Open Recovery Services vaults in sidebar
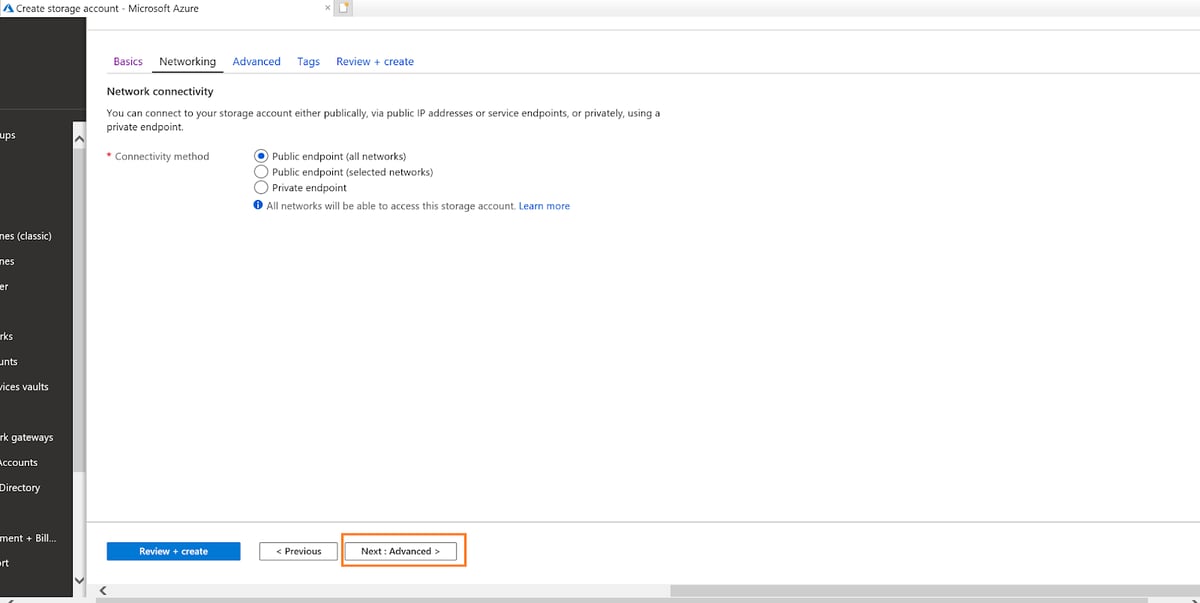Screen dimensions: 1200x603 [x=26, y=387]
